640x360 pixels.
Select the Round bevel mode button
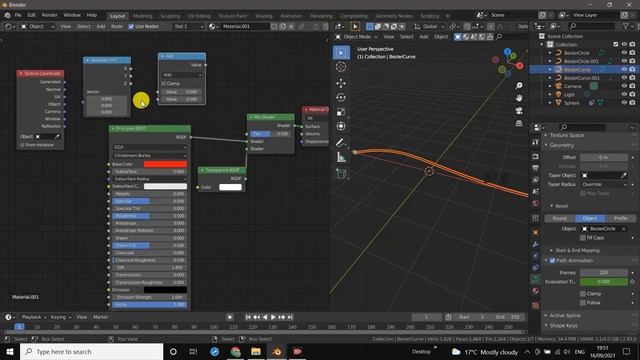pyautogui.click(x=560, y=218)
